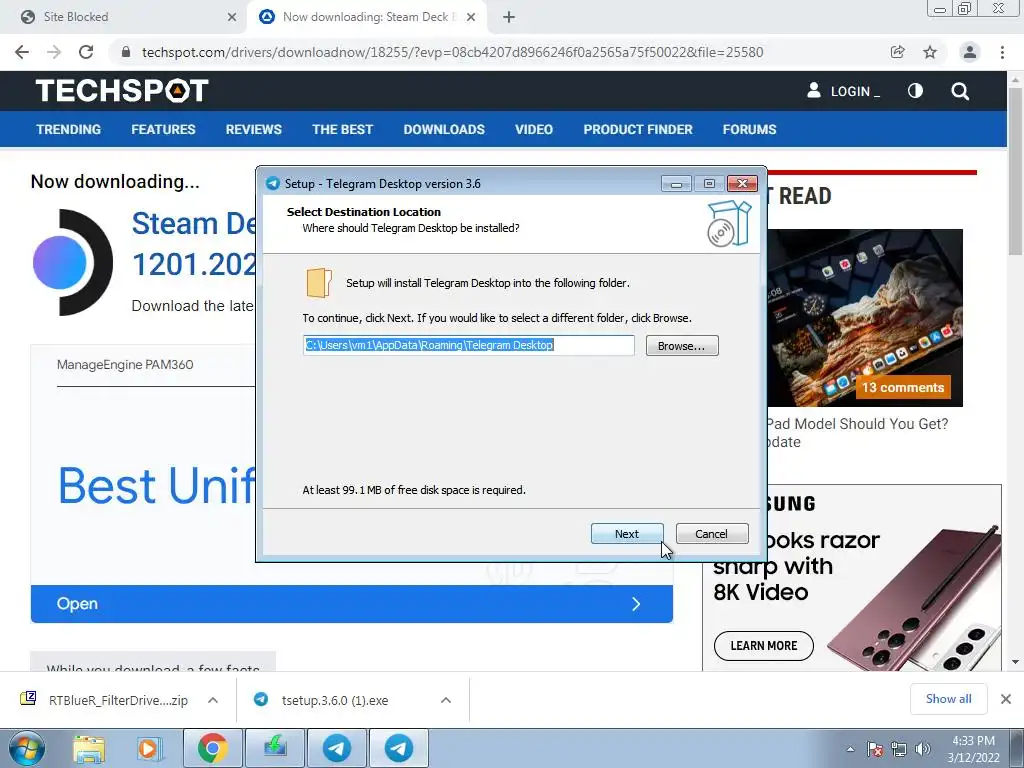This screenshot has width=1024, height=768.
Task: Open TRENDING nav item
Action: tap(69, 129)
